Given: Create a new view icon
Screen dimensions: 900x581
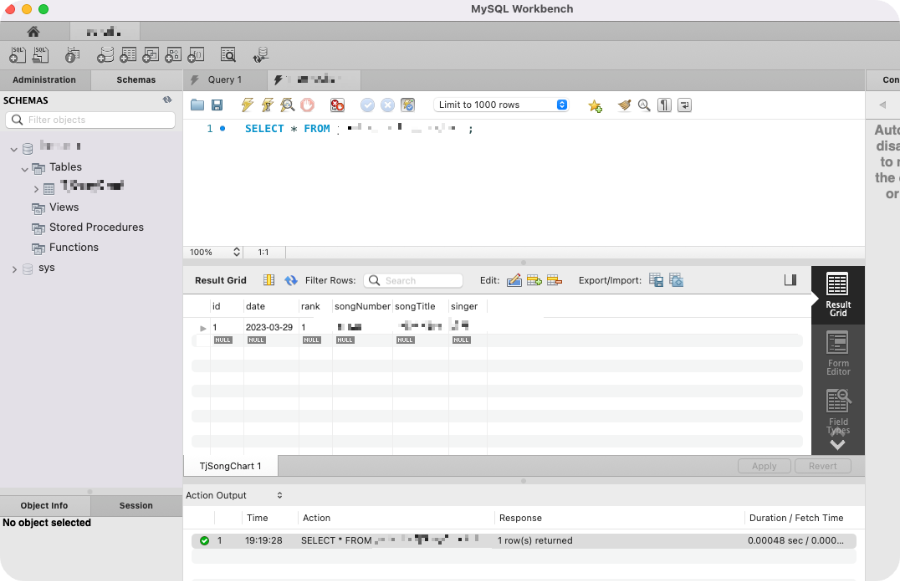Looking at the screenshot, I should point(150,55).
